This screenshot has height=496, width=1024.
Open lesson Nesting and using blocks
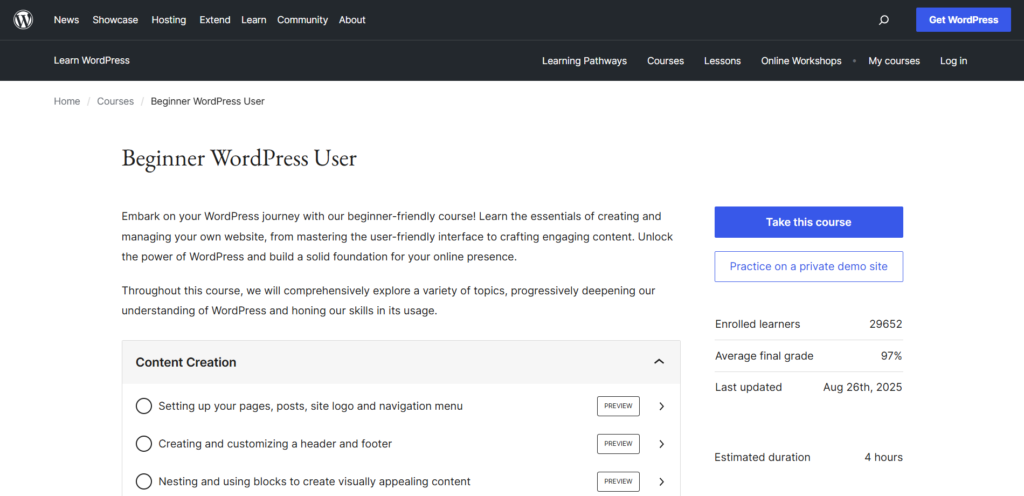pyautogui.click(x=314, y=482)
